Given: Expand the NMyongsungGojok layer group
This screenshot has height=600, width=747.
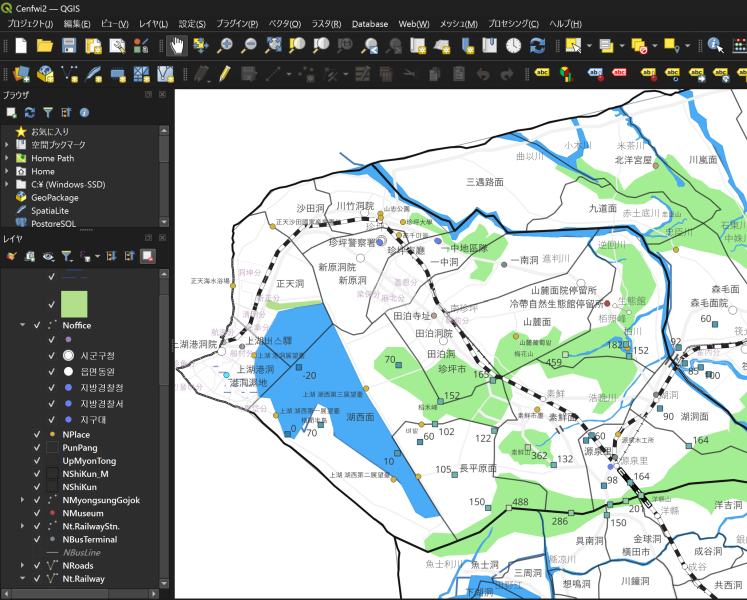Looking at the screenshot, I should click(22, 500).
